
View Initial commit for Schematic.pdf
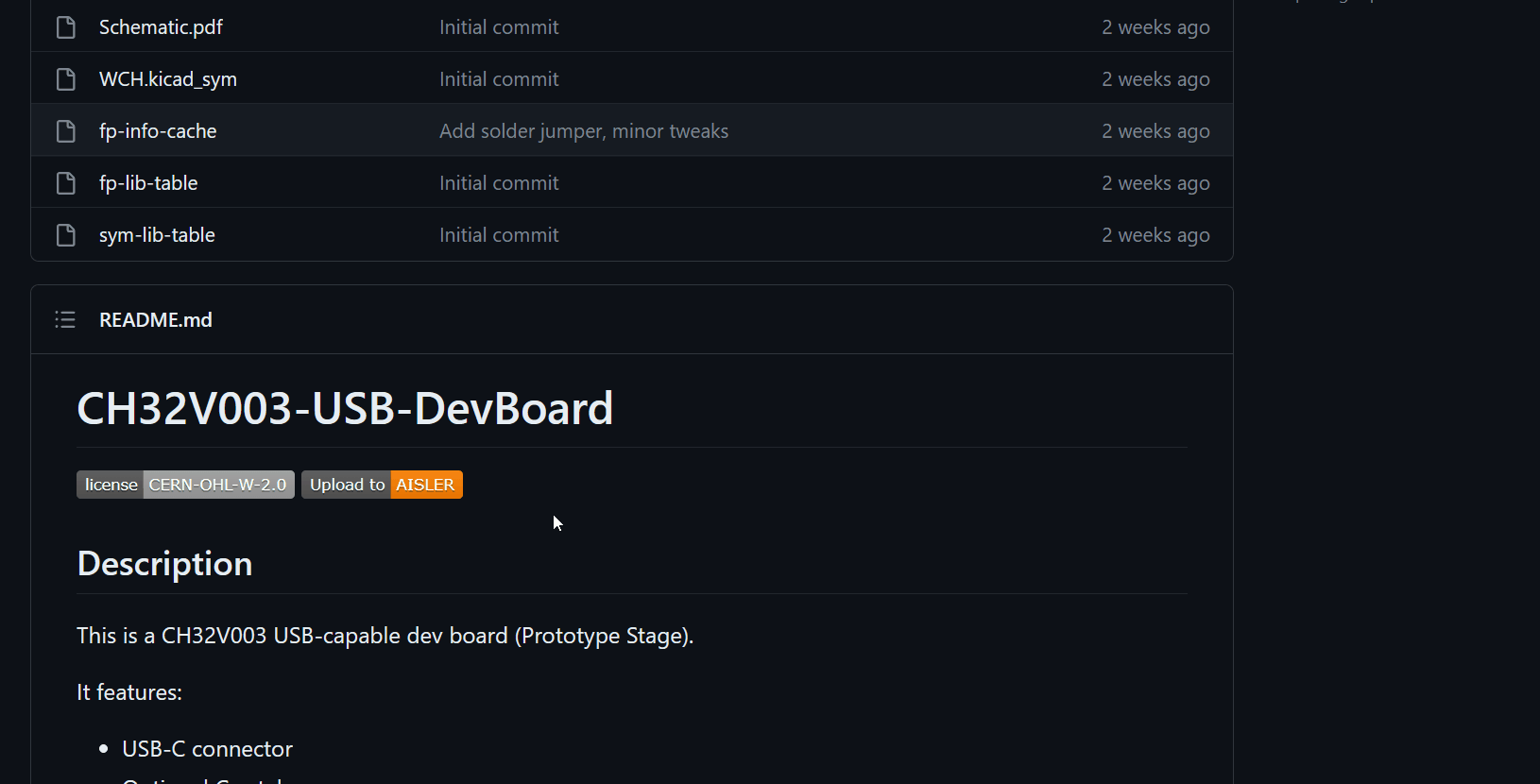click(x=499, y=27)
